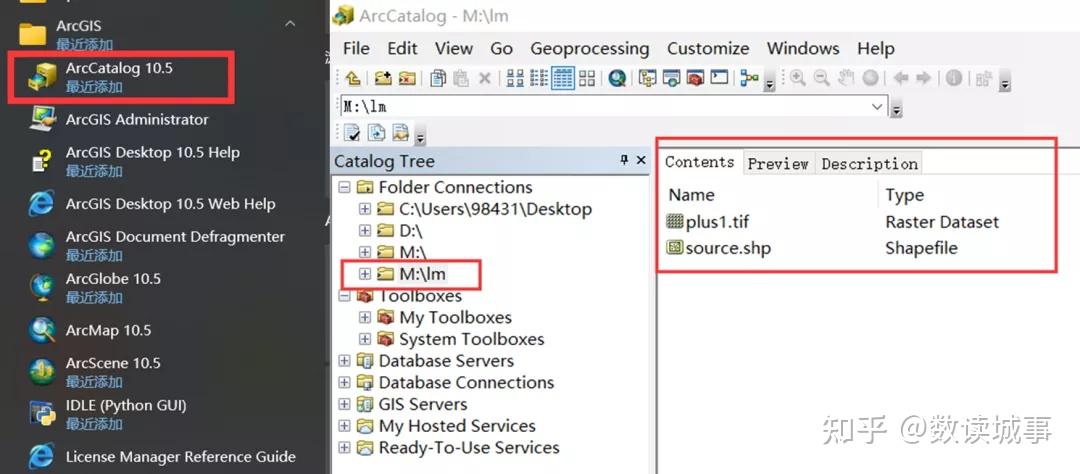Open the Geoprocessing menu
1080x474 pixels.
point(589,48)
